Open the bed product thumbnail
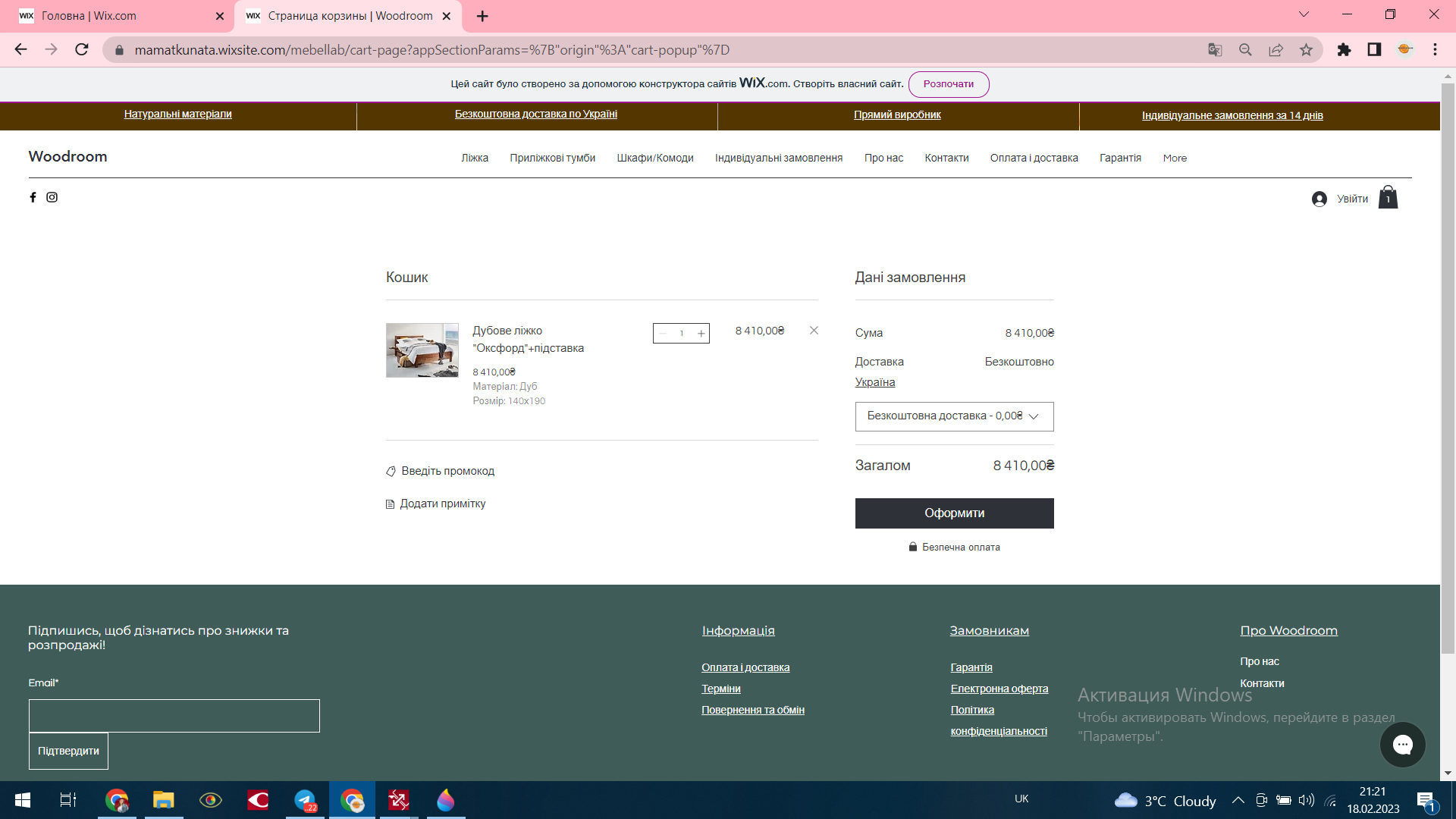 [x=422, y=350]
